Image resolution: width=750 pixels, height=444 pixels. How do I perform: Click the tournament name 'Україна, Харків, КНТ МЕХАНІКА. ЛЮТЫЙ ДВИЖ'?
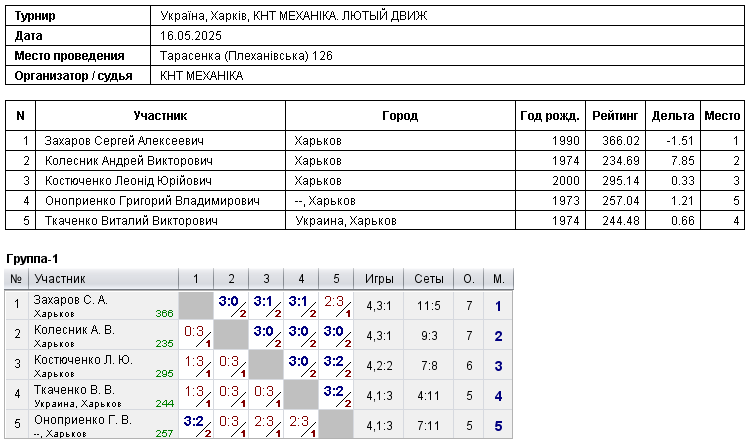click(x=293, y=16)
